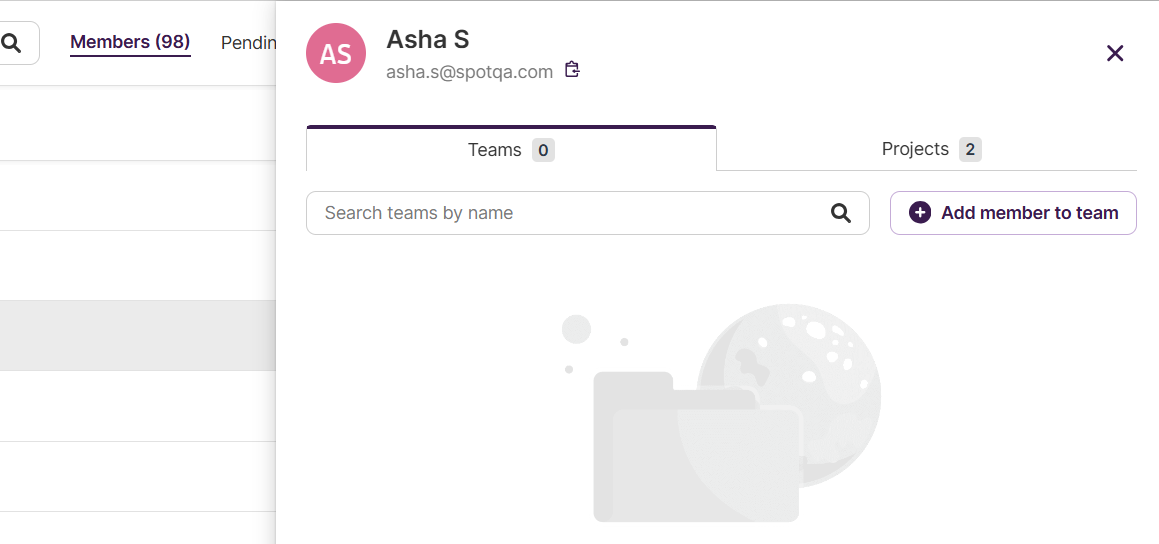Image resolution: width=1159 pixels, height=544 pixels.
Task: Open the Pending tab
Action: 248,43
